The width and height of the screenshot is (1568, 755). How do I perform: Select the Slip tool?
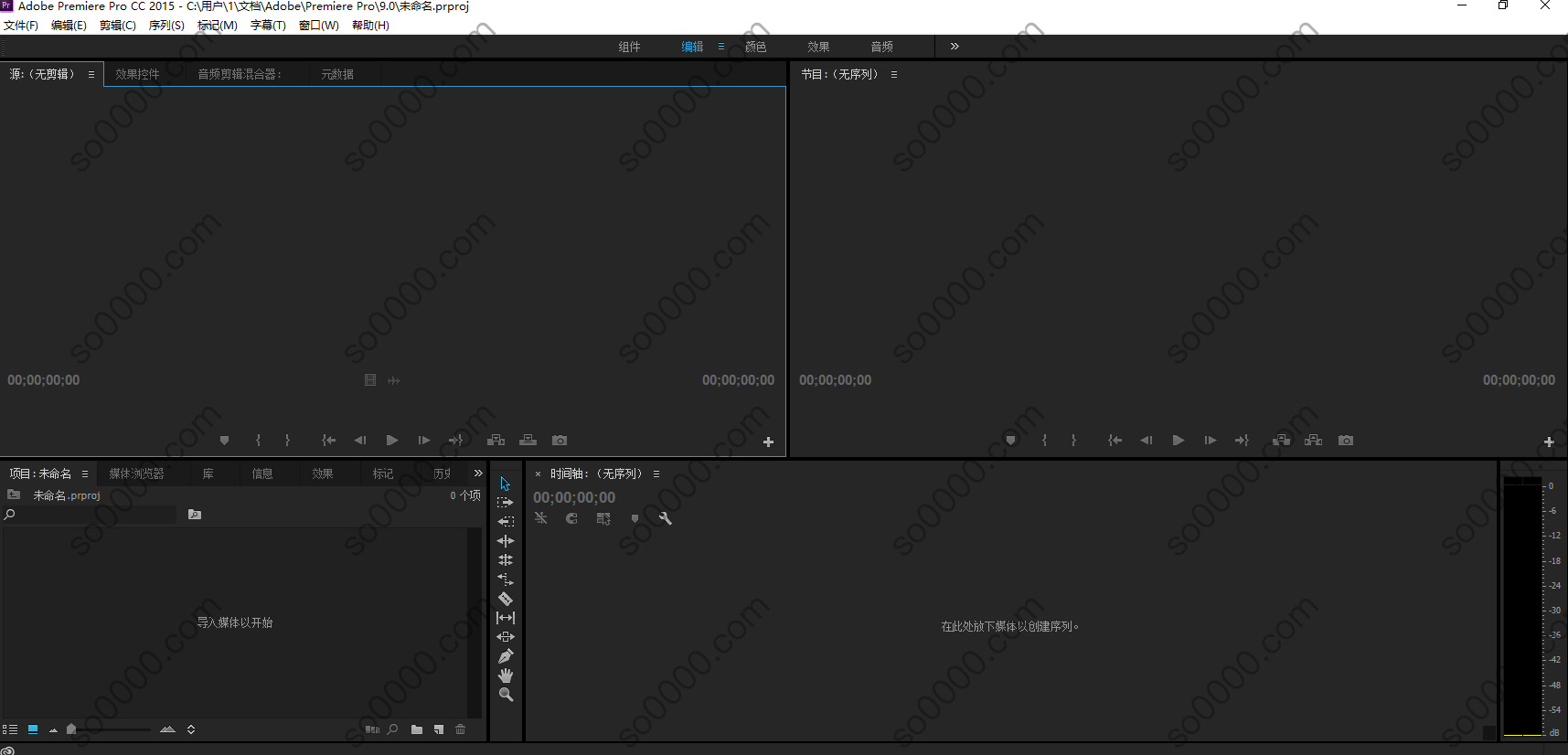click(x=506, y=618)
